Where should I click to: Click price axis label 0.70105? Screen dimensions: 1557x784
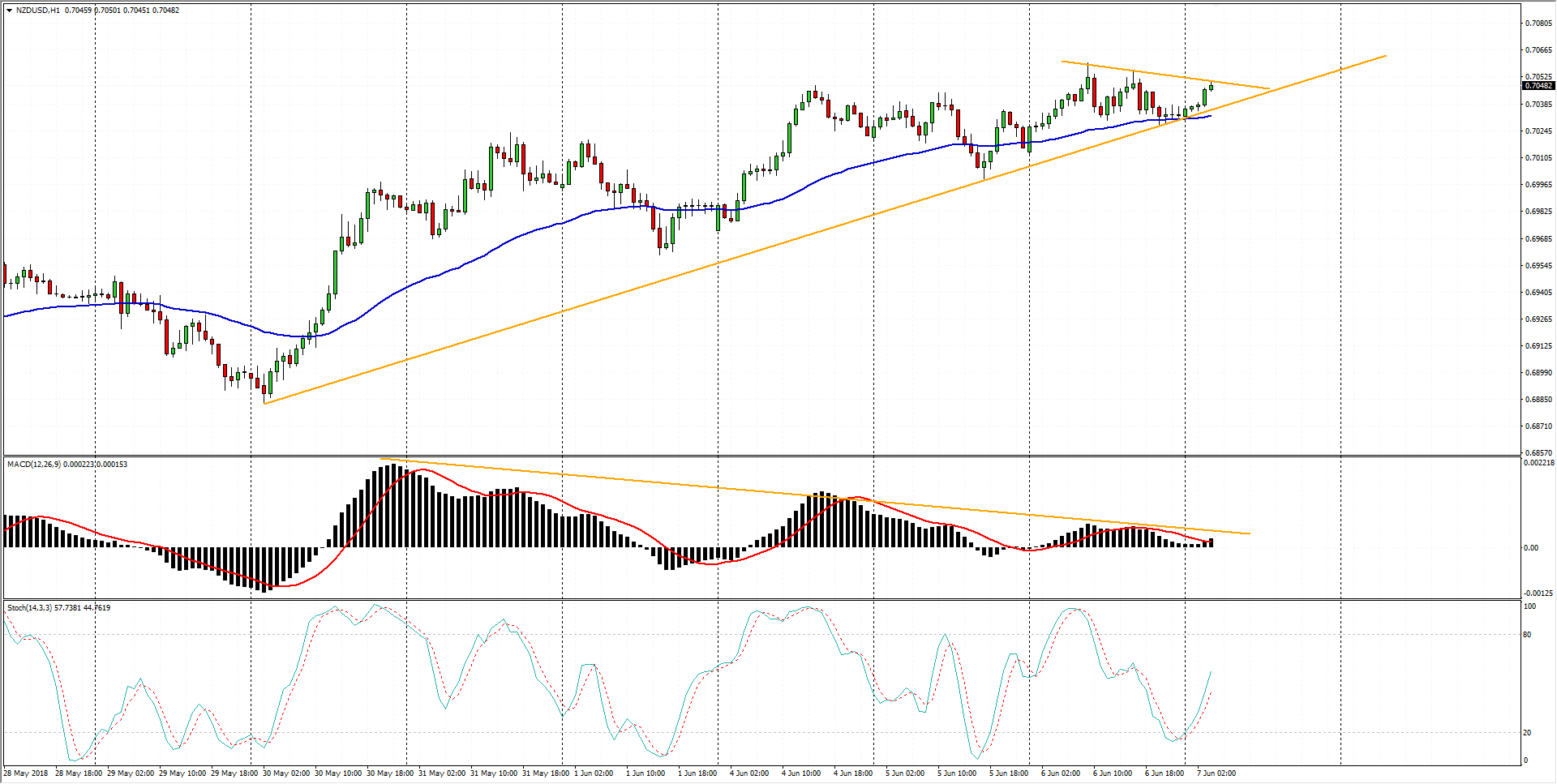pos(1538,157)
